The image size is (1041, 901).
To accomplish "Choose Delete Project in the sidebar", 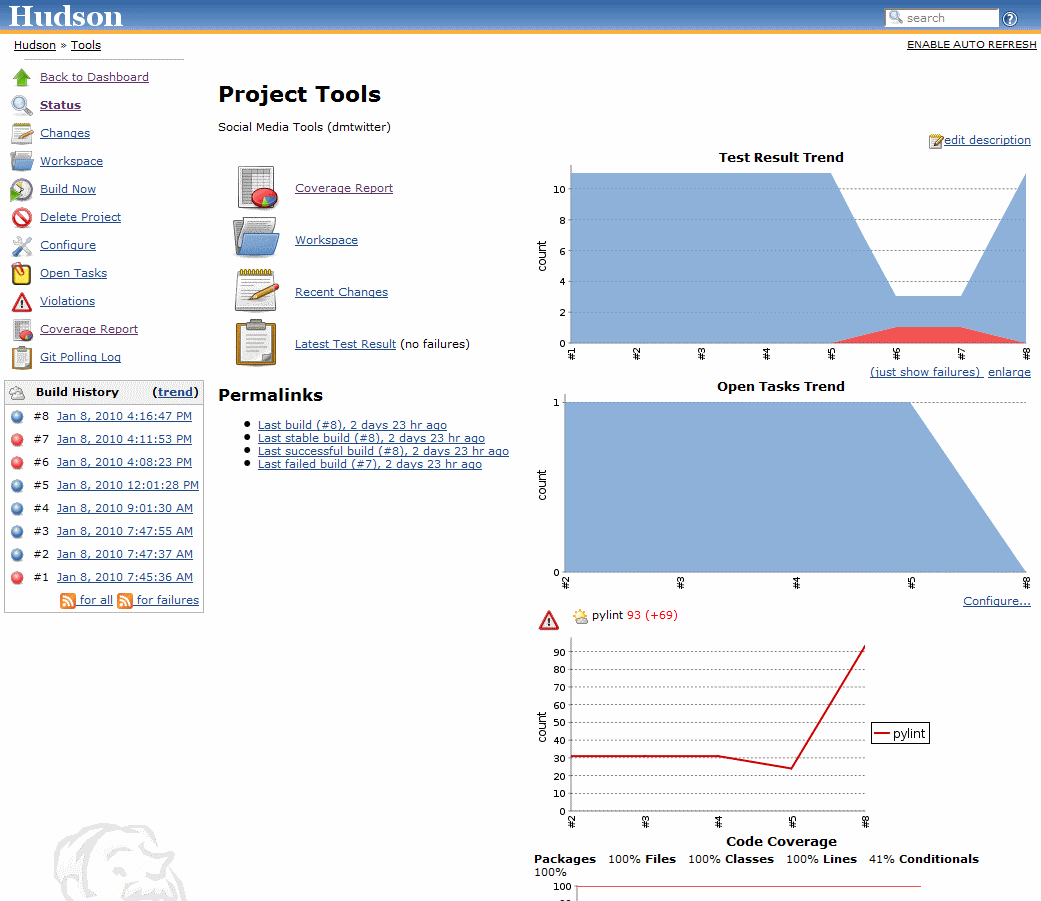I will pyautogui.click(x=80, y=216).
